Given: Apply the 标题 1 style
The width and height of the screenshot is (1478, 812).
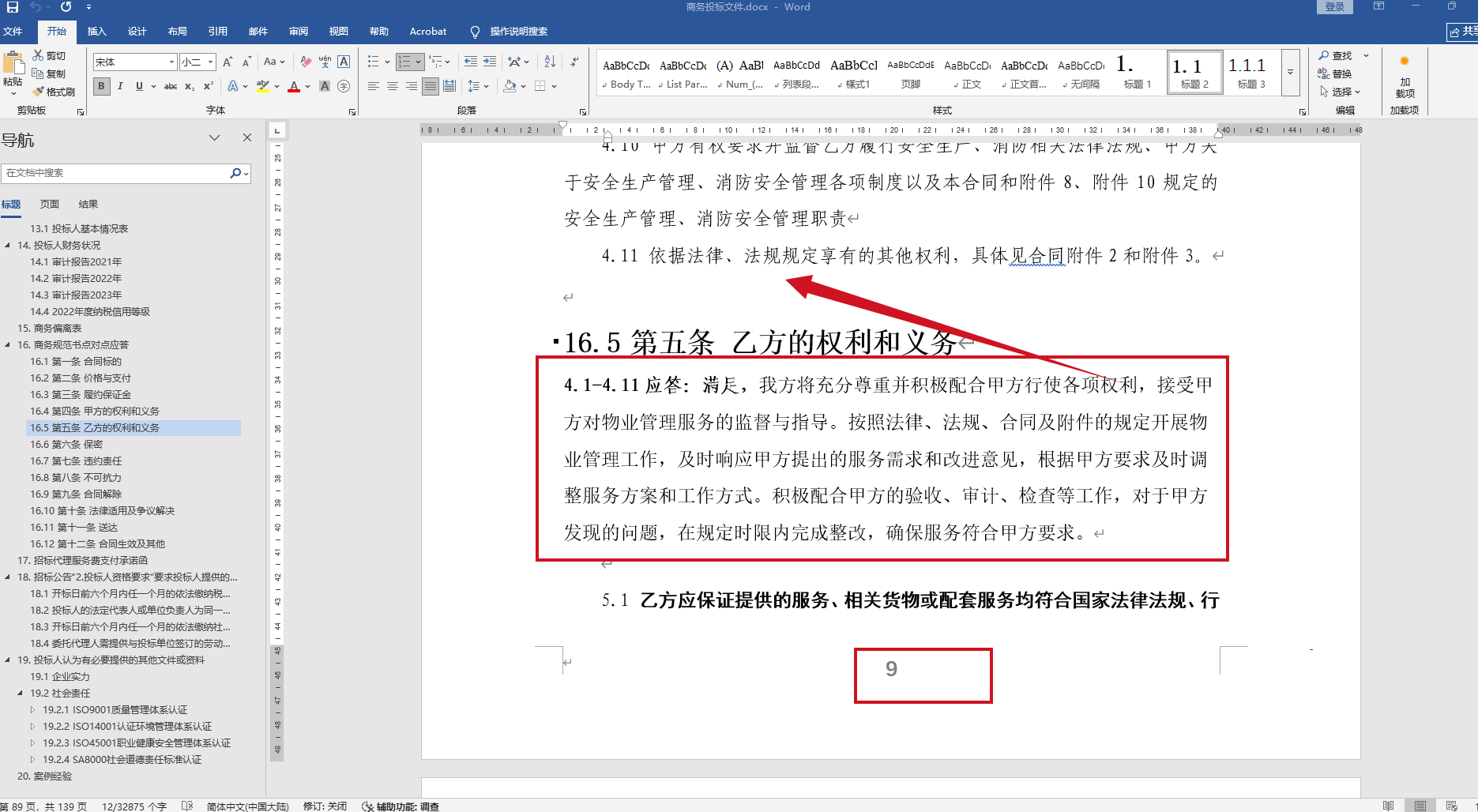Looking at the screenshot, I should click(x=1137, y=72).
